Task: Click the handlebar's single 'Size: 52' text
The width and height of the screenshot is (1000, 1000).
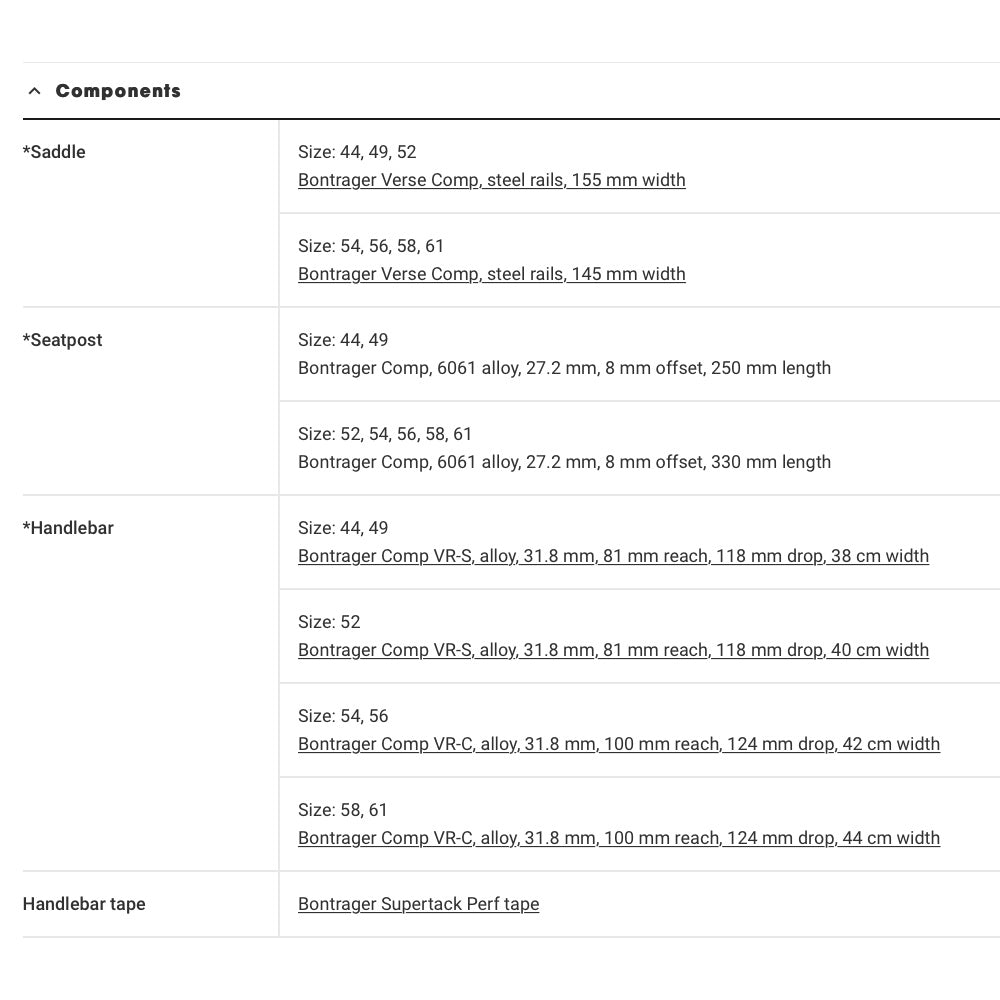Action: coord(329,622)
